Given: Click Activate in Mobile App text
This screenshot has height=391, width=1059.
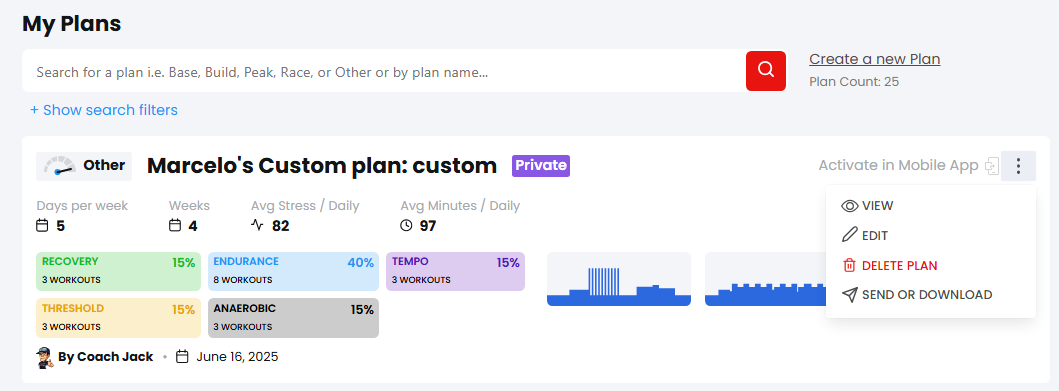Looking at the screenshot, I should click(x=898, y=165).
